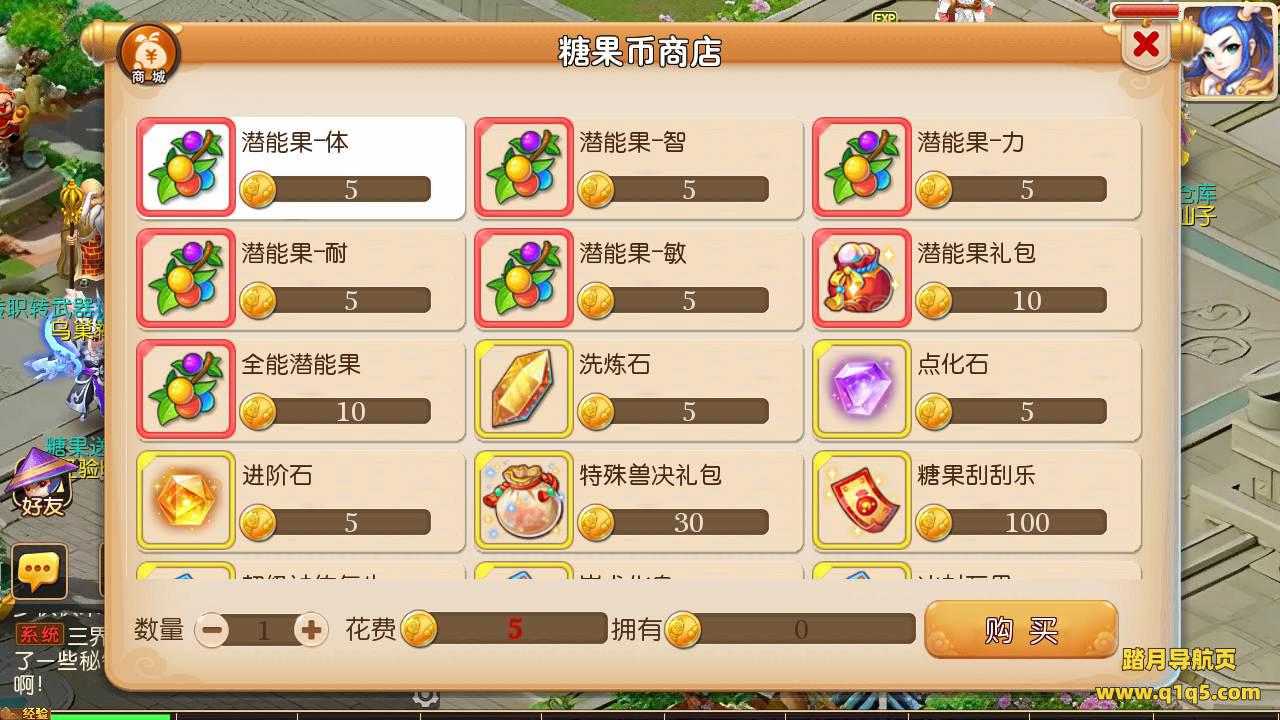Select the 进阶石 orange gem icon

click(x=186, y=500)
